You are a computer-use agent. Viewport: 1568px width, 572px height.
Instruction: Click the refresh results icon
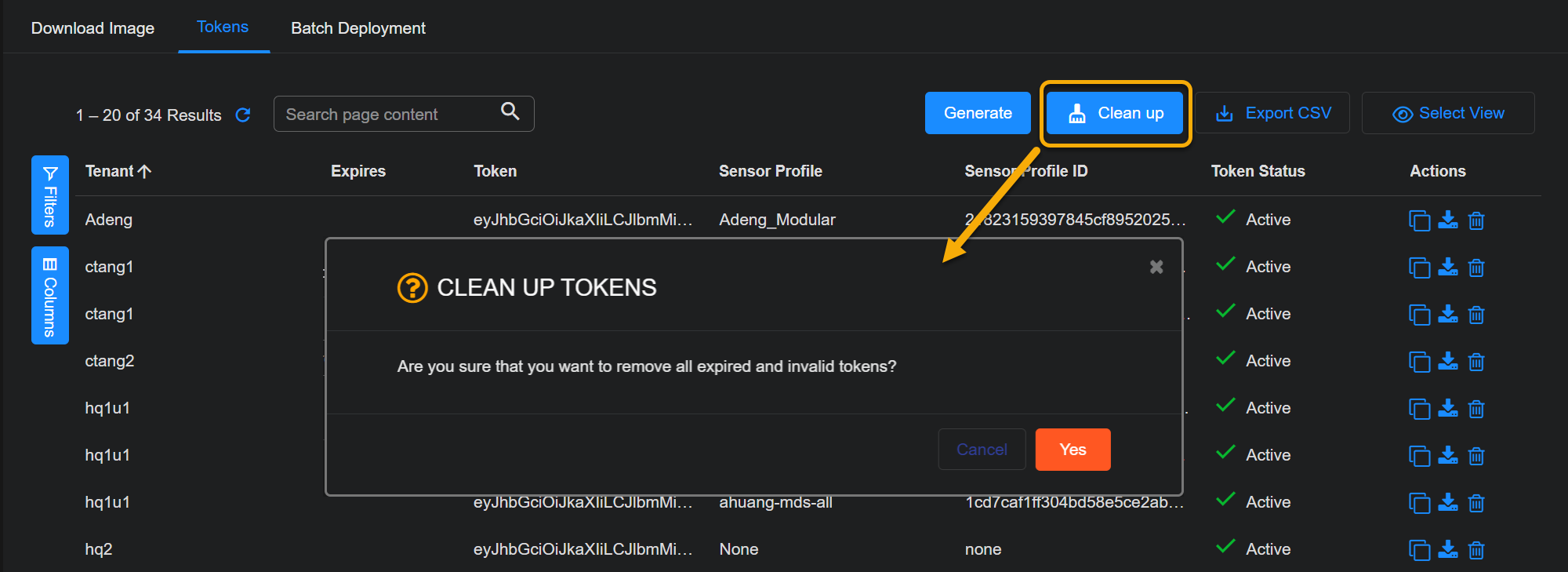[243, 115]
